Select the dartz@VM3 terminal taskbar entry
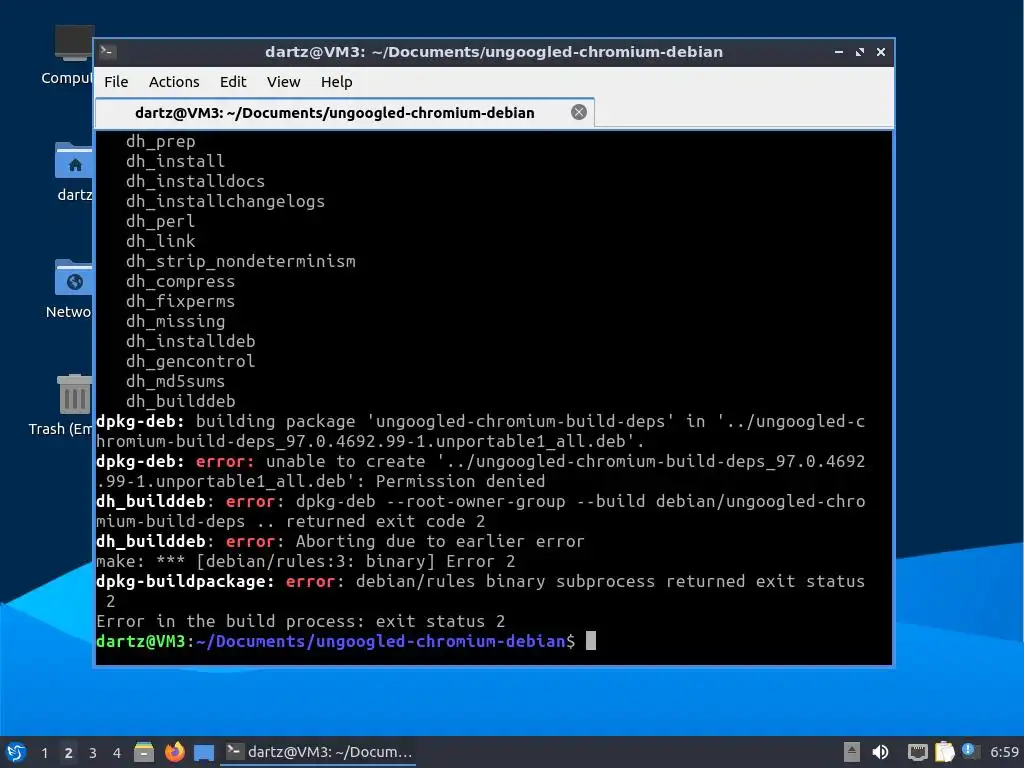 click(x=319, y=752)
